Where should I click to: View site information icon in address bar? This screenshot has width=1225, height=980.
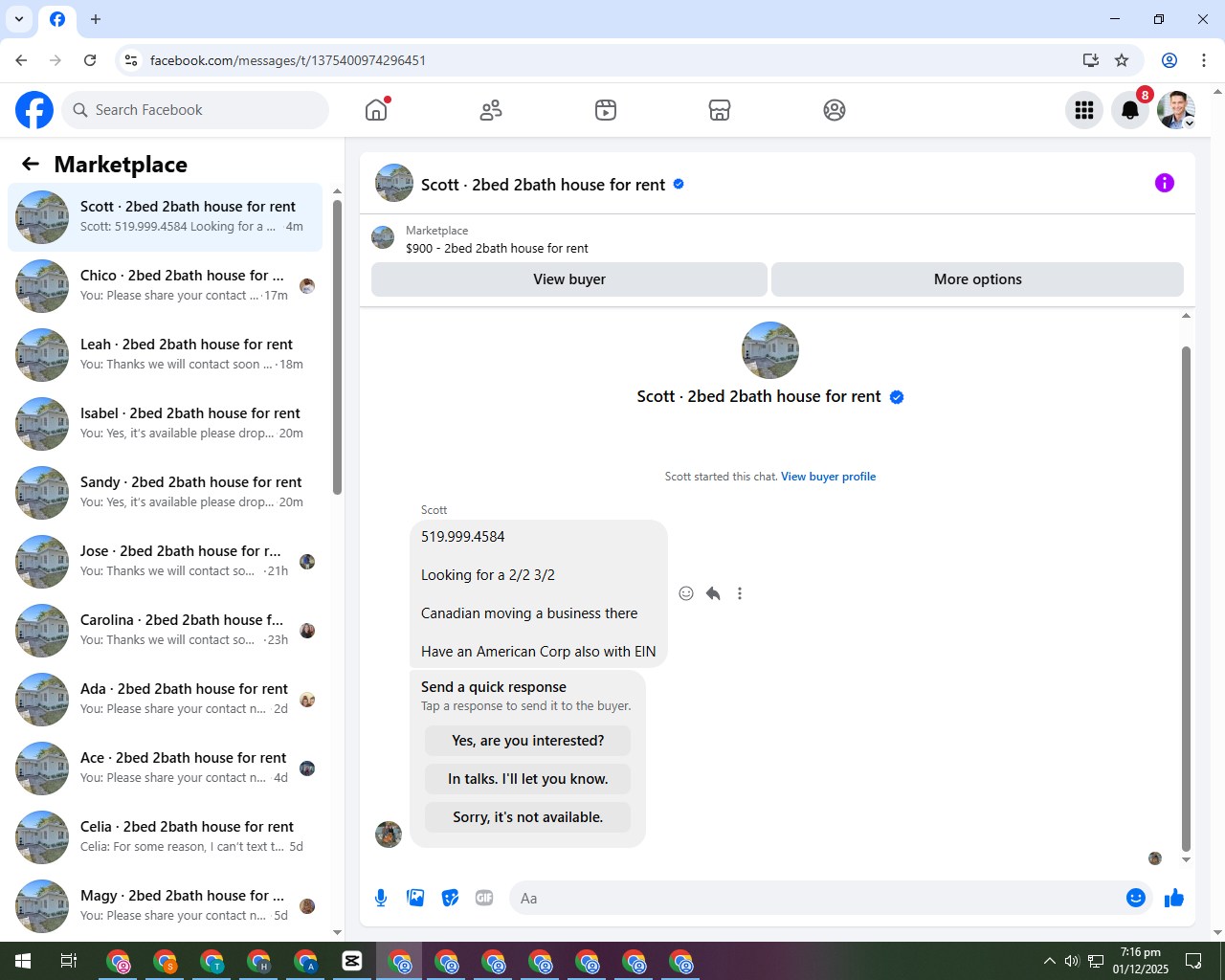click(131, 60)
